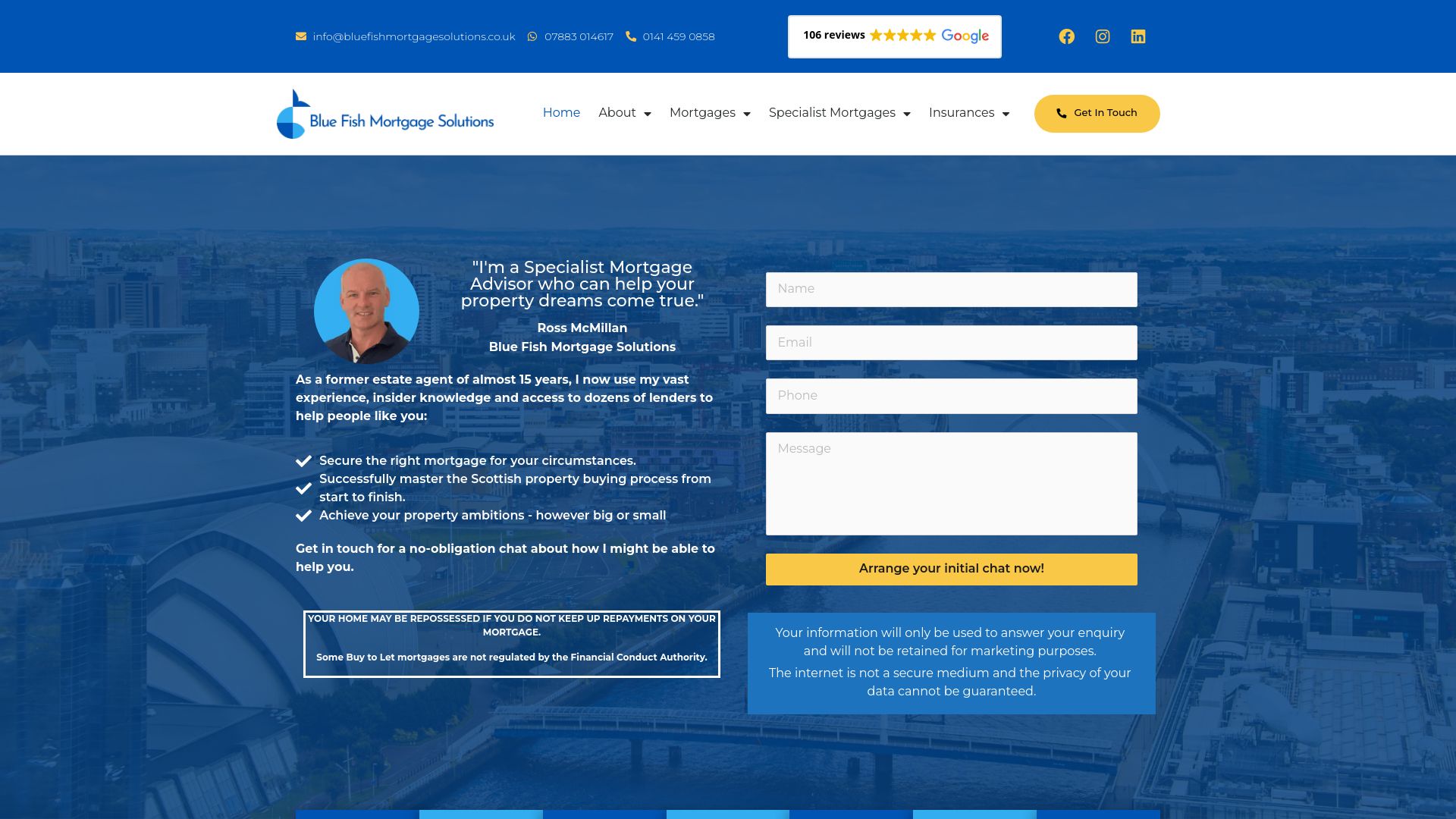The image size is (1456, 819).
Task: Click the email envelope icon
Action: click(x=300, y=36)
